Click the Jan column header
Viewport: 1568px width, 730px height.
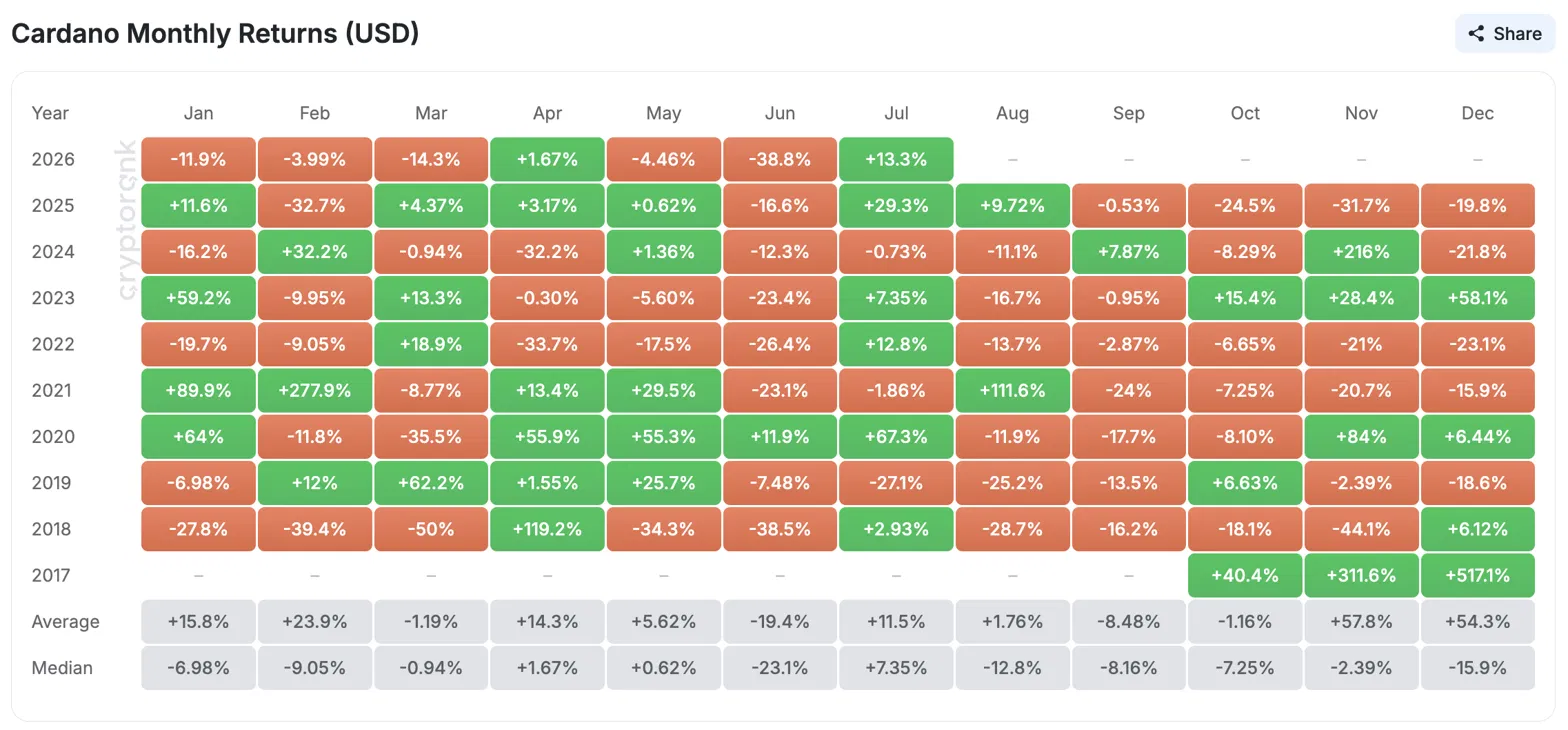pyautogui.click(x=198, y=113)
